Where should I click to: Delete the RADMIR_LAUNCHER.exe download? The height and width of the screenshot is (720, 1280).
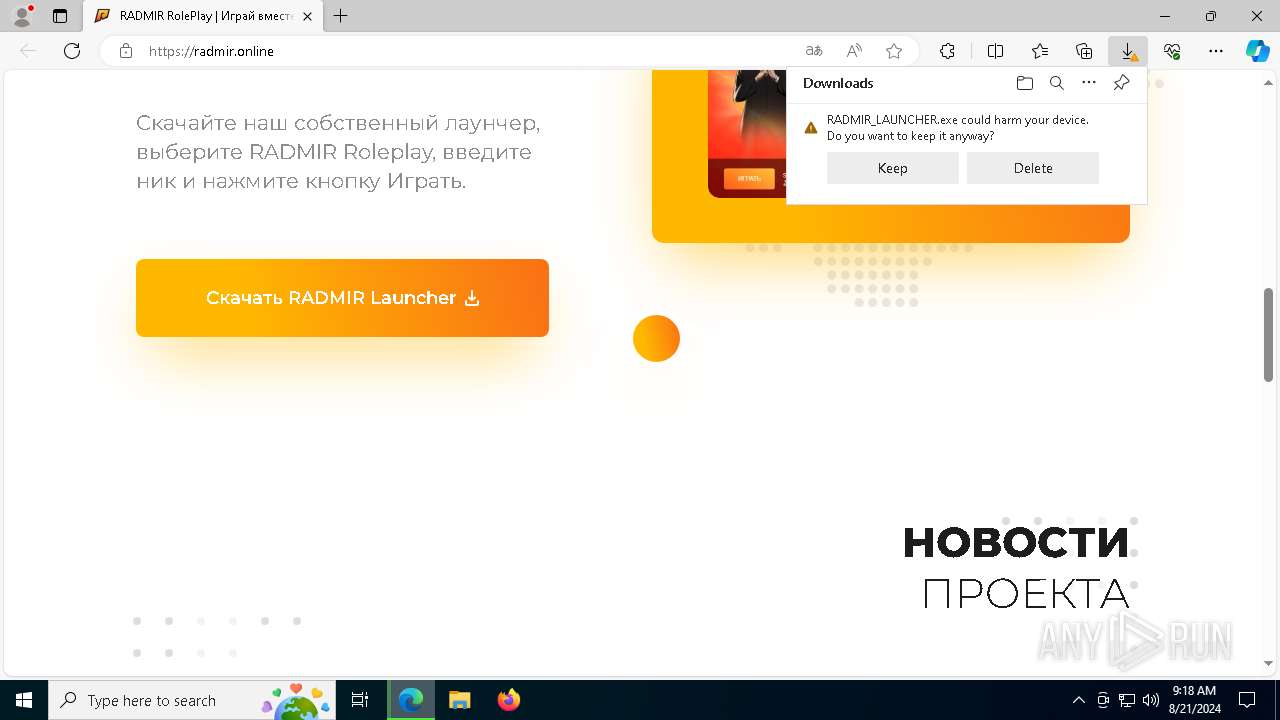[x=1033, y=168]
